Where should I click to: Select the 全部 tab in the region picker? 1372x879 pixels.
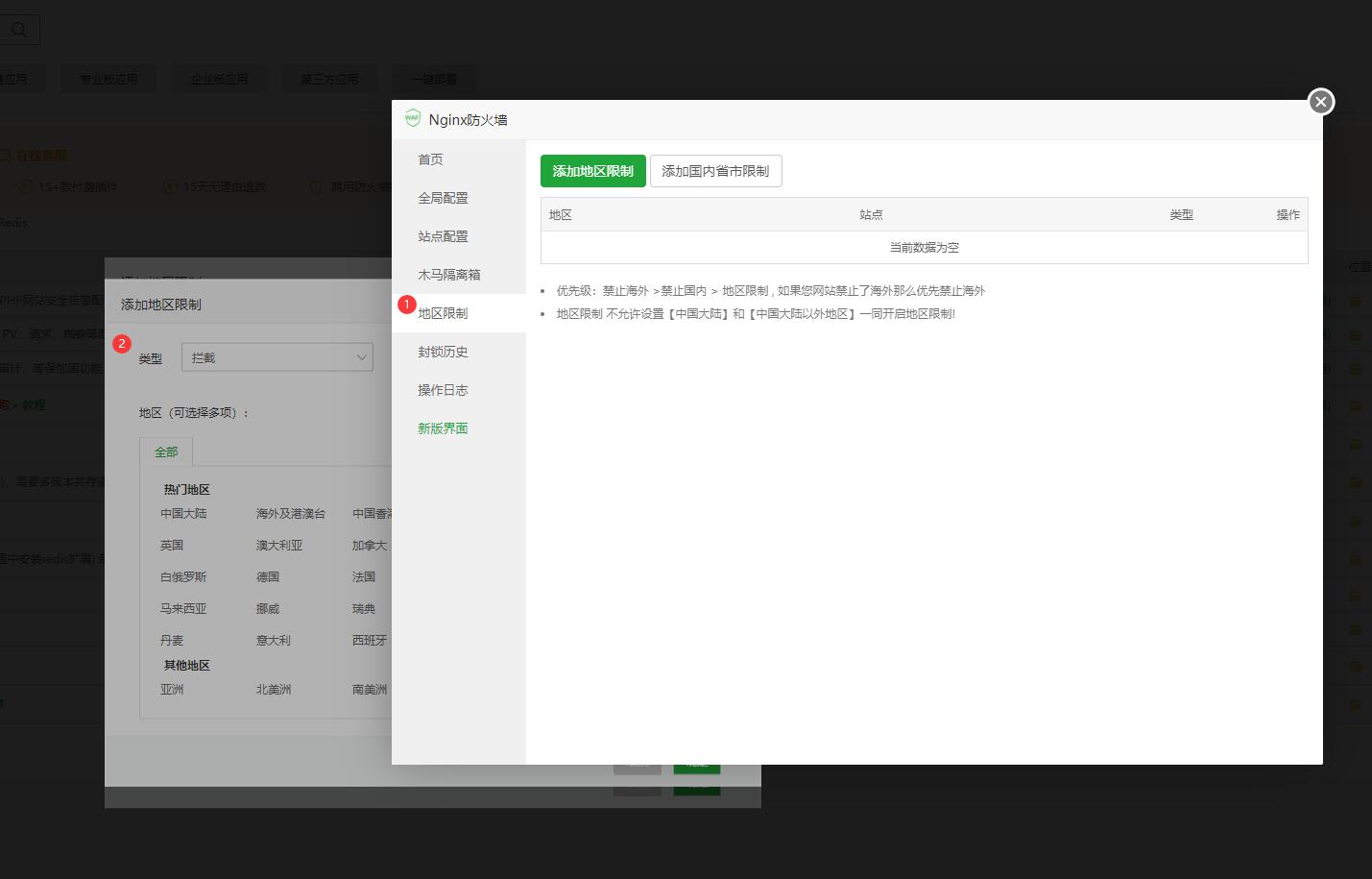(x=166, y=452)
